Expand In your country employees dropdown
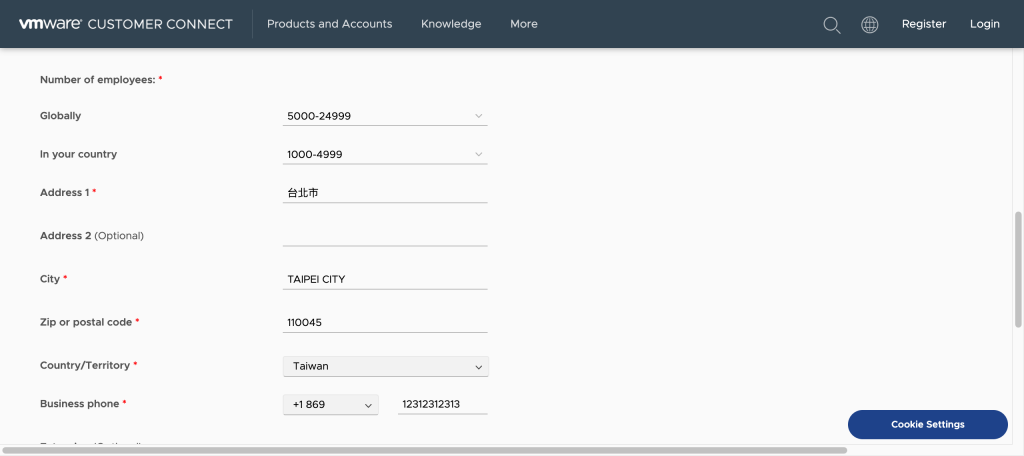 (x=385, y=155)
